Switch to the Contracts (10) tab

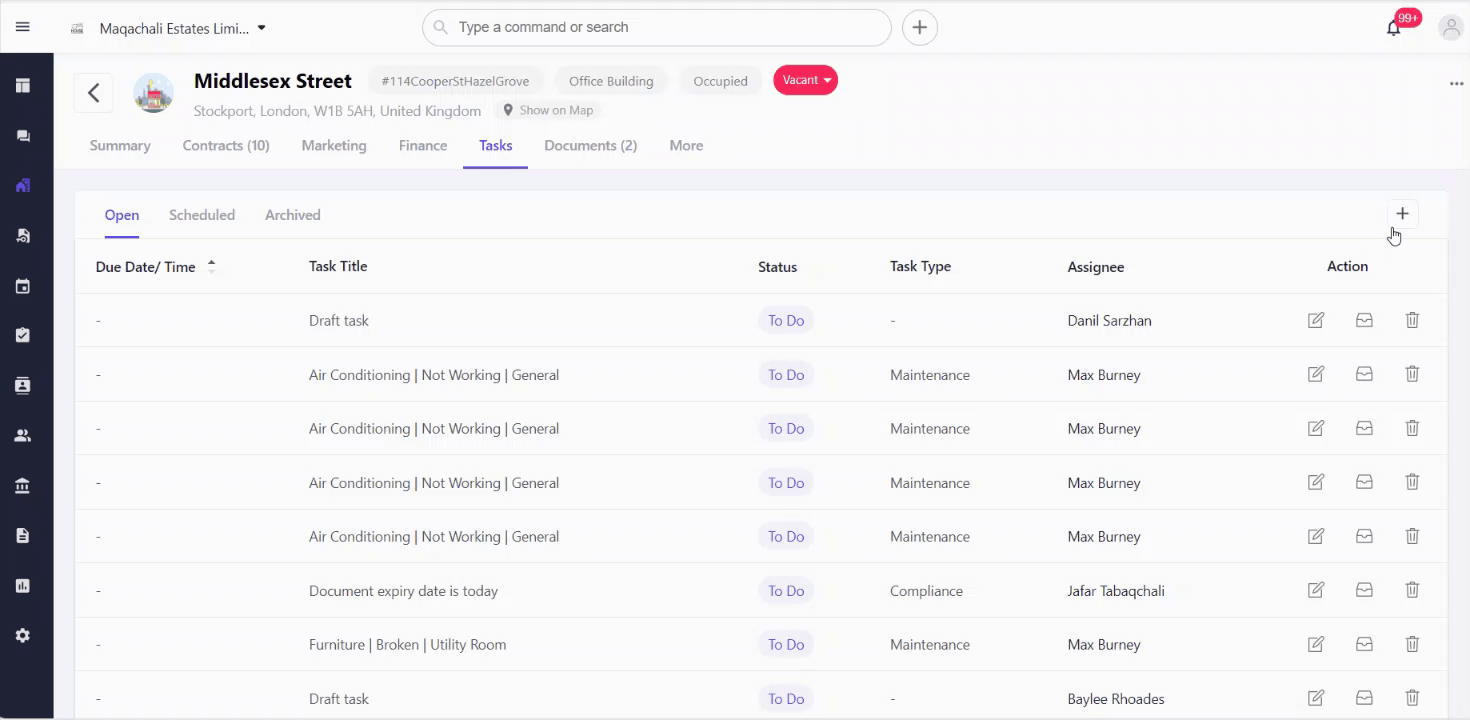pos(226,146)
